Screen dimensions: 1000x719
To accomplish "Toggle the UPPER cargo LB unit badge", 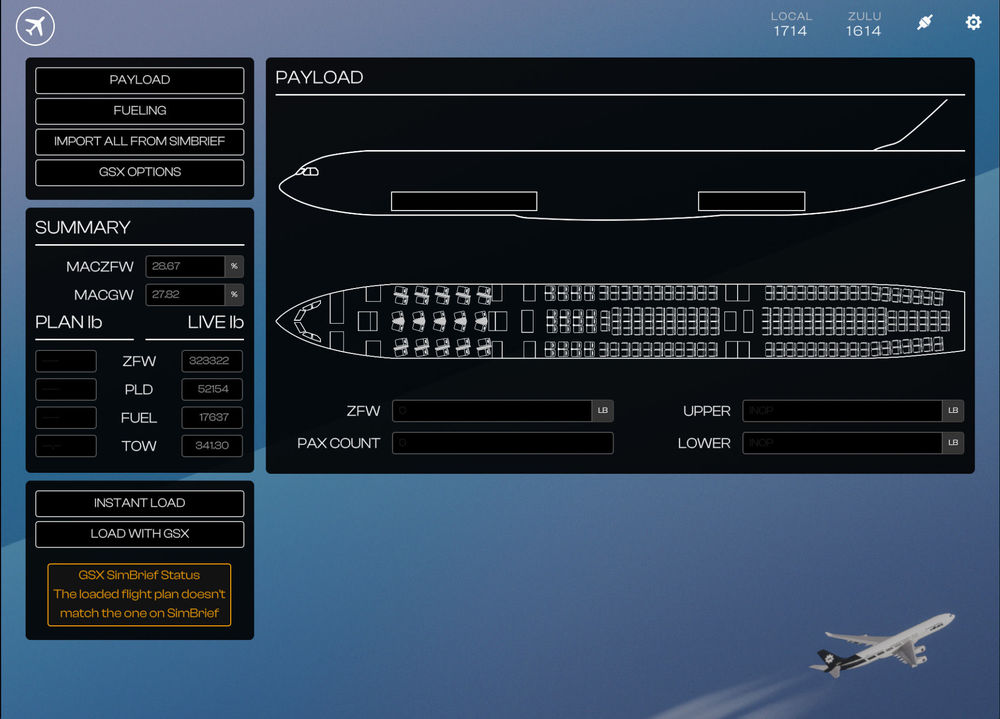I will click(953, 411).
